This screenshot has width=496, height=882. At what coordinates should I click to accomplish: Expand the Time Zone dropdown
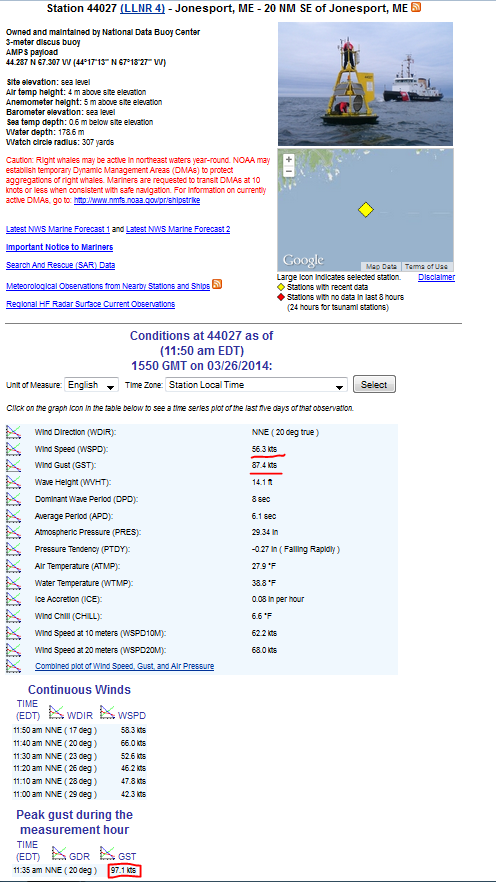[x=256, y=385]
